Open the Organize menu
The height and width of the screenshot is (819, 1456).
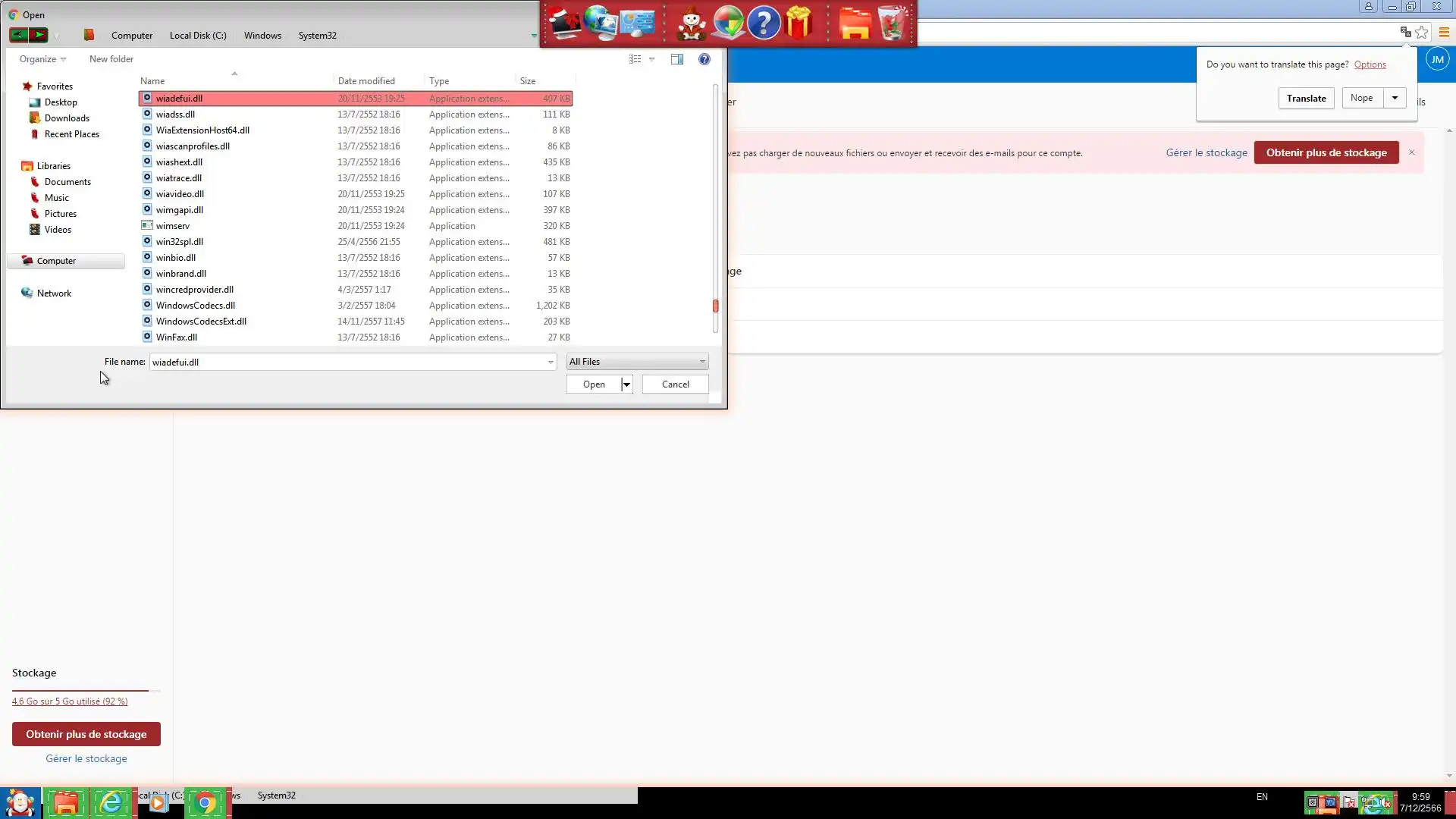pyautogui.click(x=42, y=59)
